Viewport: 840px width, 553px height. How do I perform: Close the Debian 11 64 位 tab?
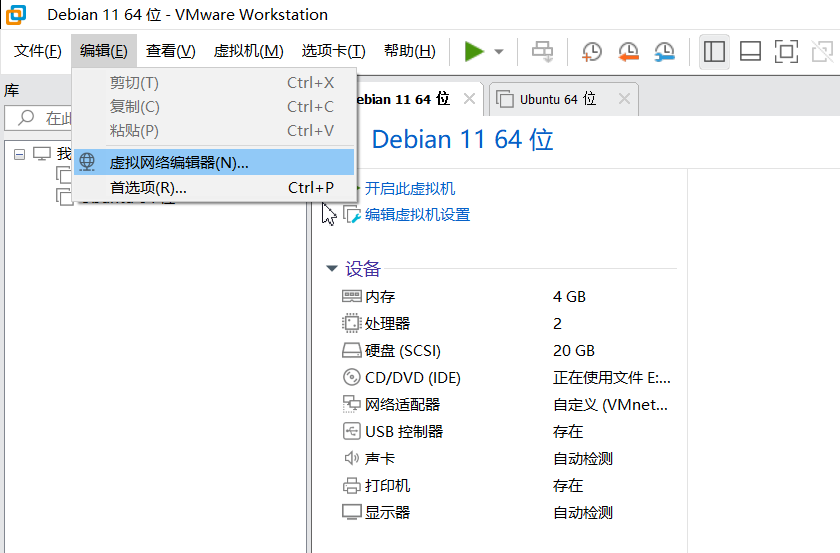469,99
